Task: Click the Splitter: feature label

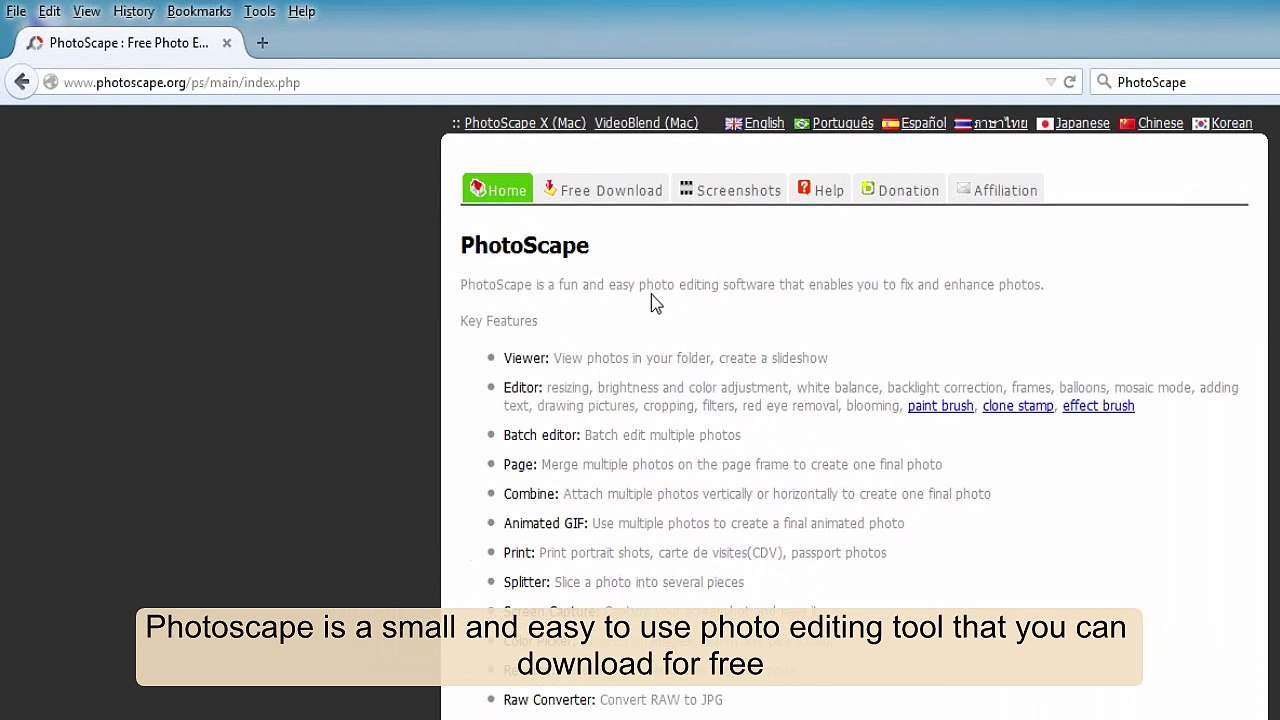Action: coord(527,582)
